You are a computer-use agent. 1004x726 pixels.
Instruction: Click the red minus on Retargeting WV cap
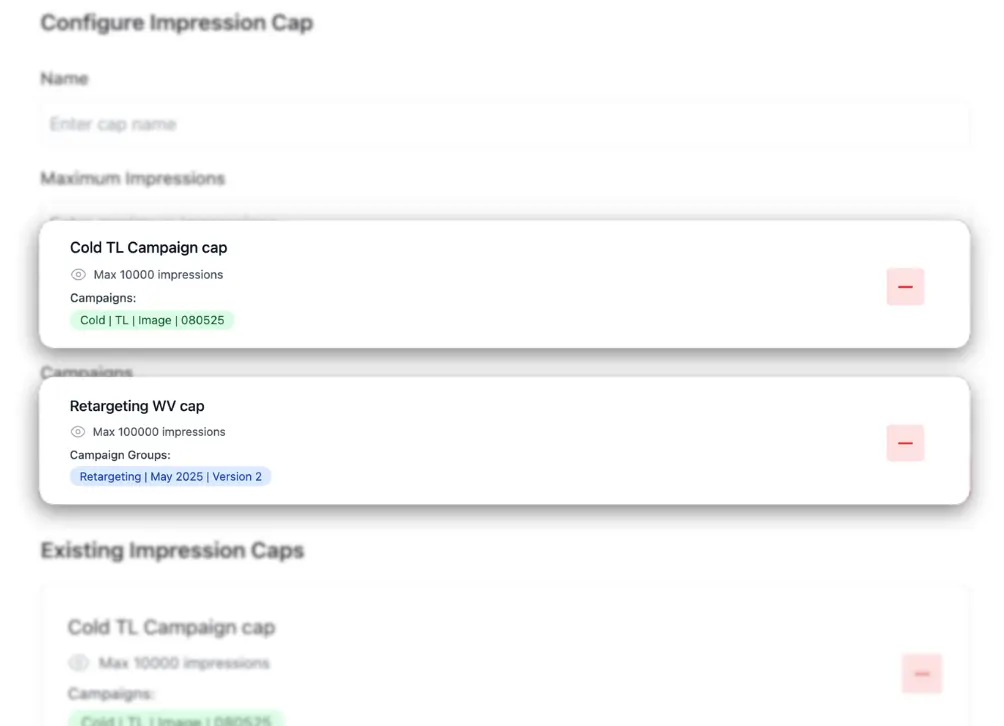click(x=905, y=443)
